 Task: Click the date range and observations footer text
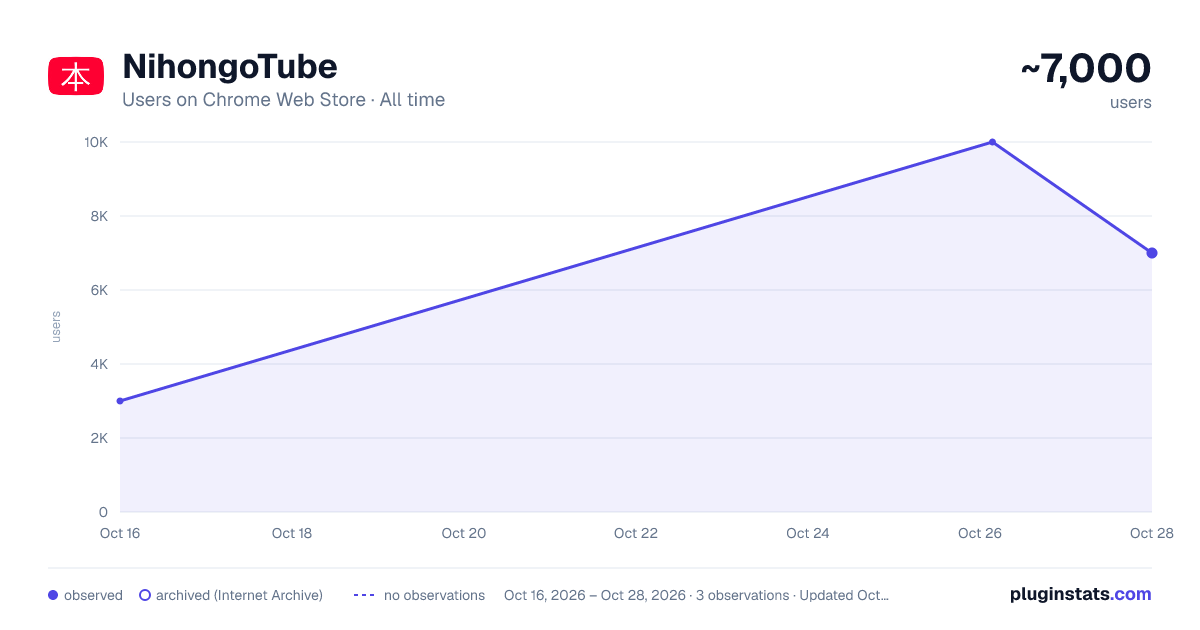696,595
